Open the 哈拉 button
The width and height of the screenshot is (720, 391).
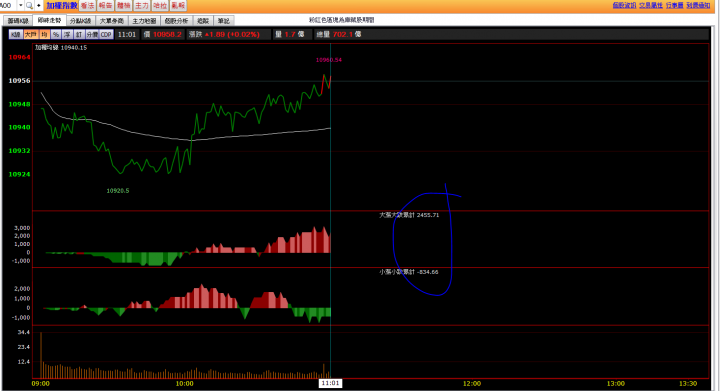point(160,6)
